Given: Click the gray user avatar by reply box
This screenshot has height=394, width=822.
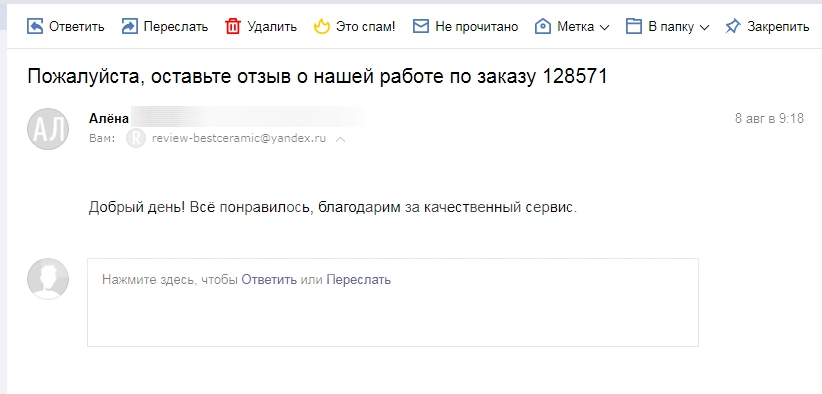Looking at the screenshot, I should (48, 279).
